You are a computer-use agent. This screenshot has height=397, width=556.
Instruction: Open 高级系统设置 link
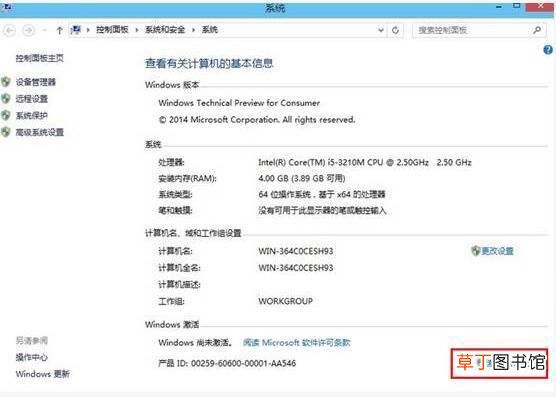(40, 133)
